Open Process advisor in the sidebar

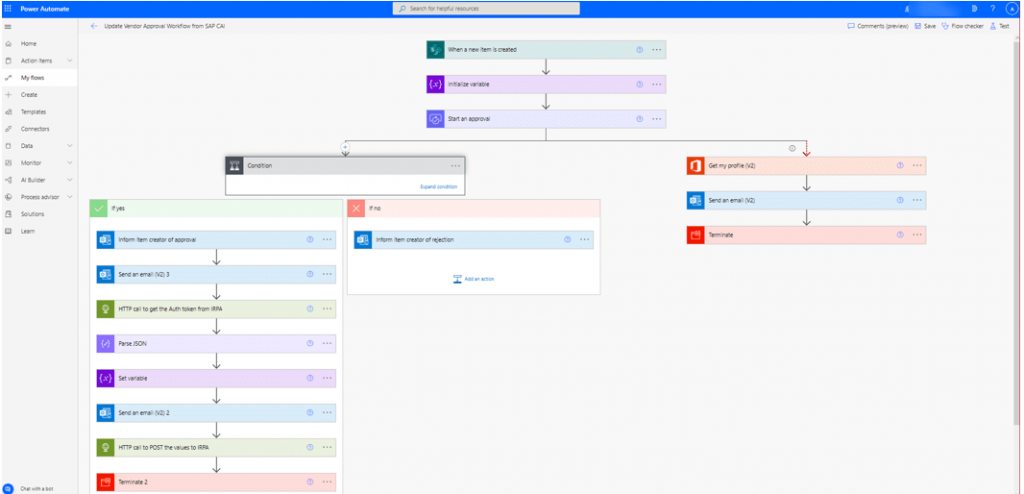pos(39,197)
